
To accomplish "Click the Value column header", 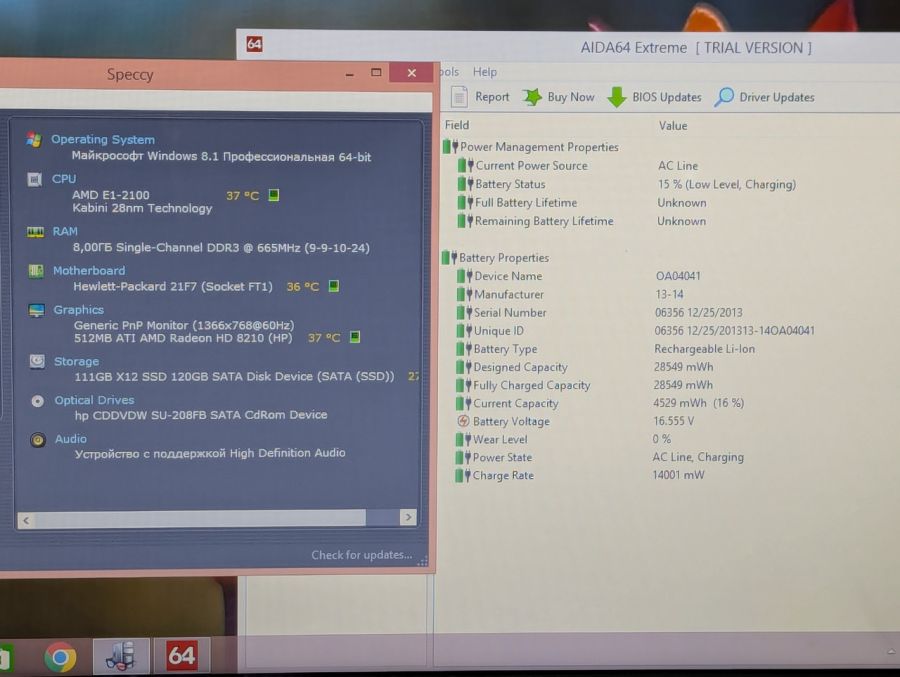I will [x=673, y=125].
